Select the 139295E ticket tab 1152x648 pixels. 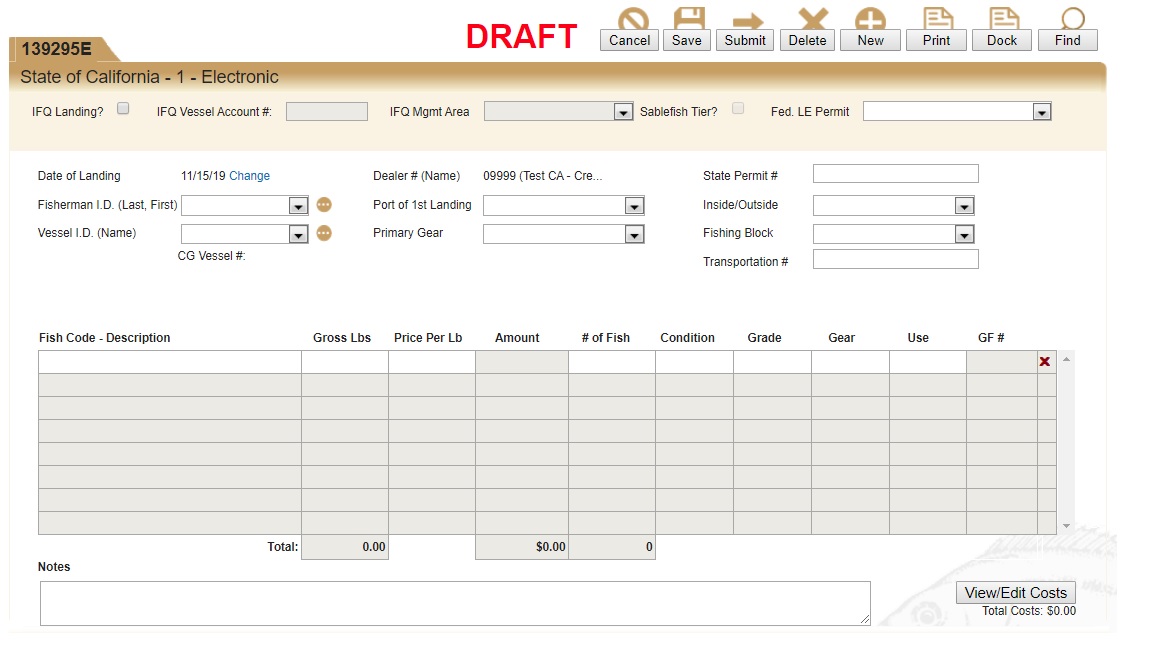click(x=57, y=49)
